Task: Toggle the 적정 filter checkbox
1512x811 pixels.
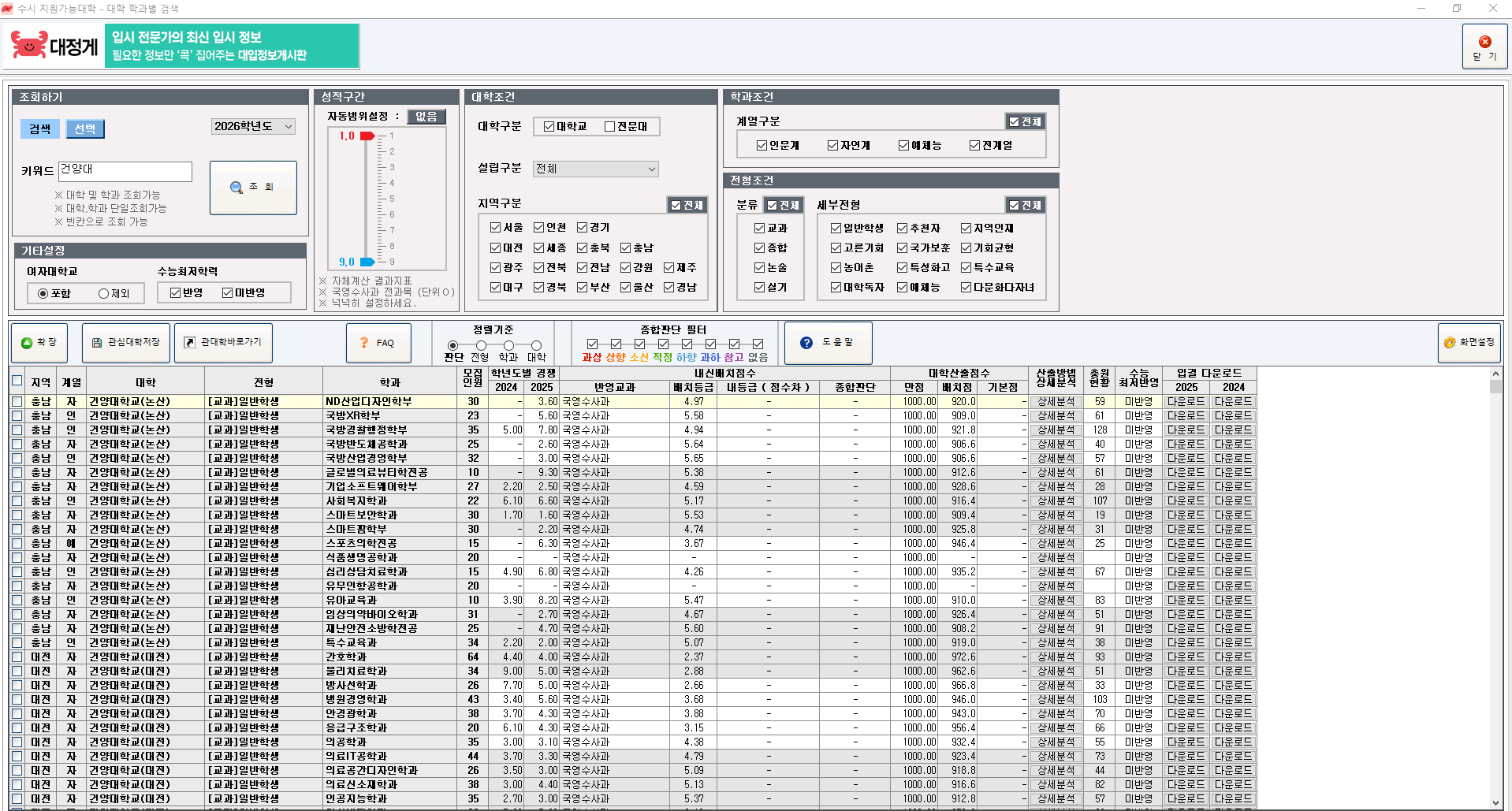Action: pyautogui.click(x=663, y=344)
